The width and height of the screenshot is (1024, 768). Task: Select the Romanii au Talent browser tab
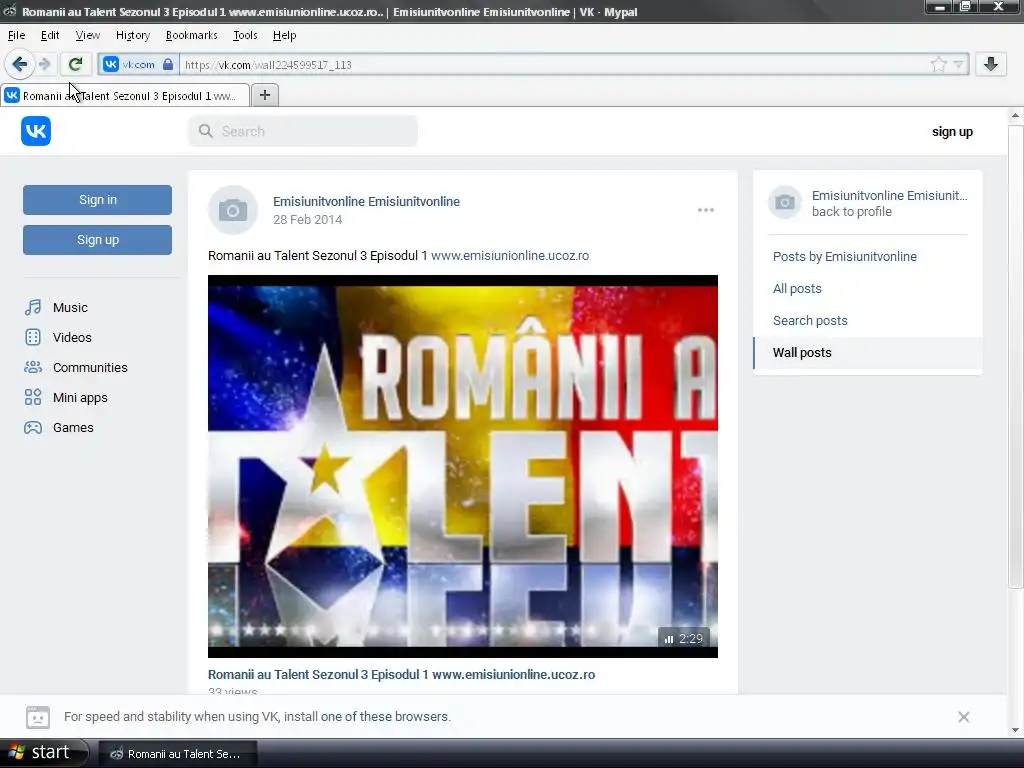coord(125,95)
